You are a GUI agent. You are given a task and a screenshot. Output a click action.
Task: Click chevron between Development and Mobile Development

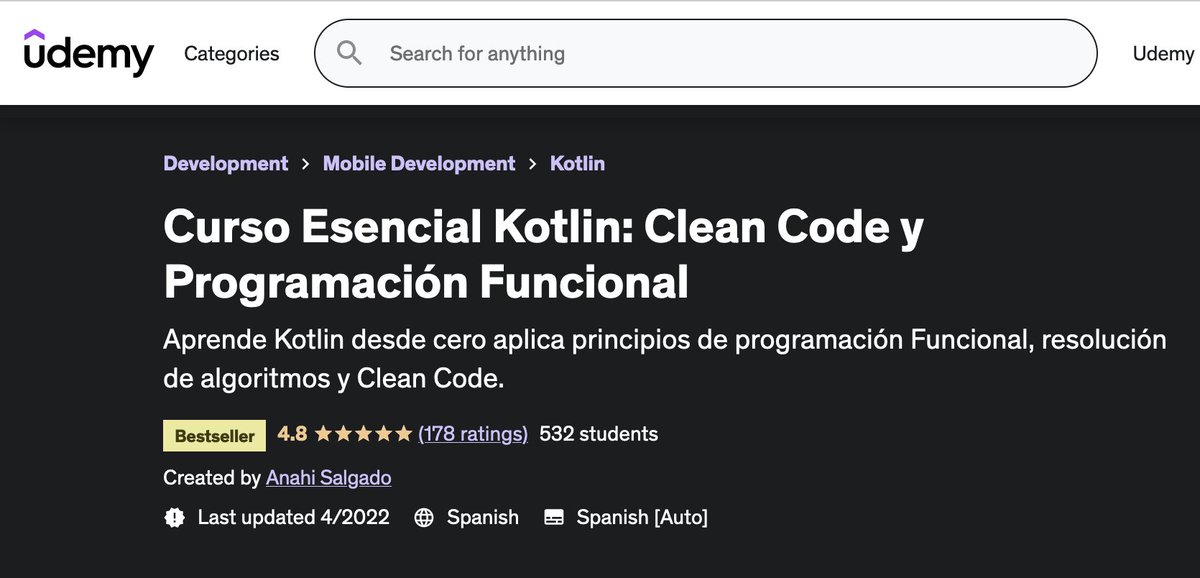tap(306, 164)
